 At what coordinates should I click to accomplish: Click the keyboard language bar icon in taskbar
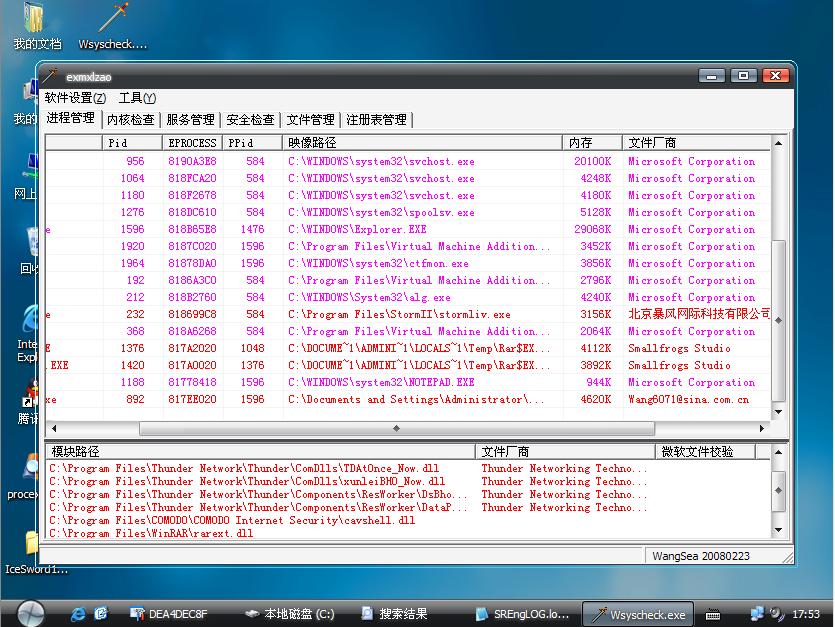(713, 615)
